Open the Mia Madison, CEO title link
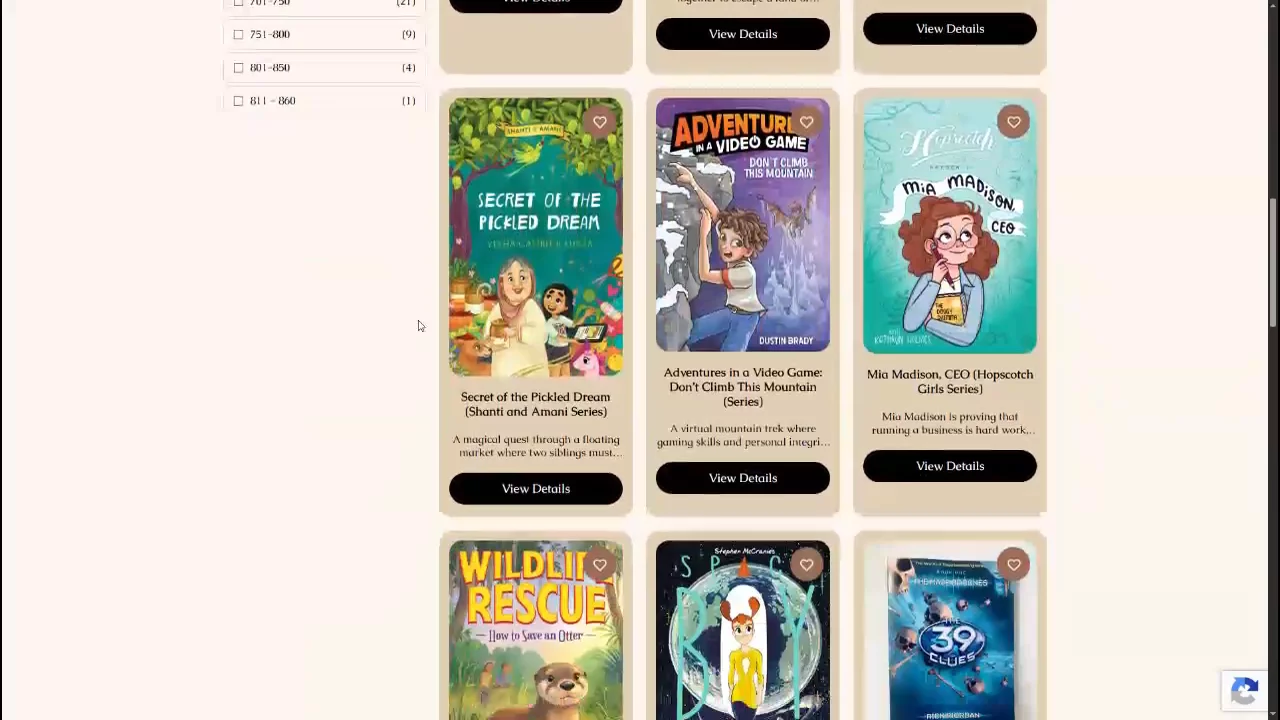The height and width of the screenshot is (720, 1280). coord(950,381)
